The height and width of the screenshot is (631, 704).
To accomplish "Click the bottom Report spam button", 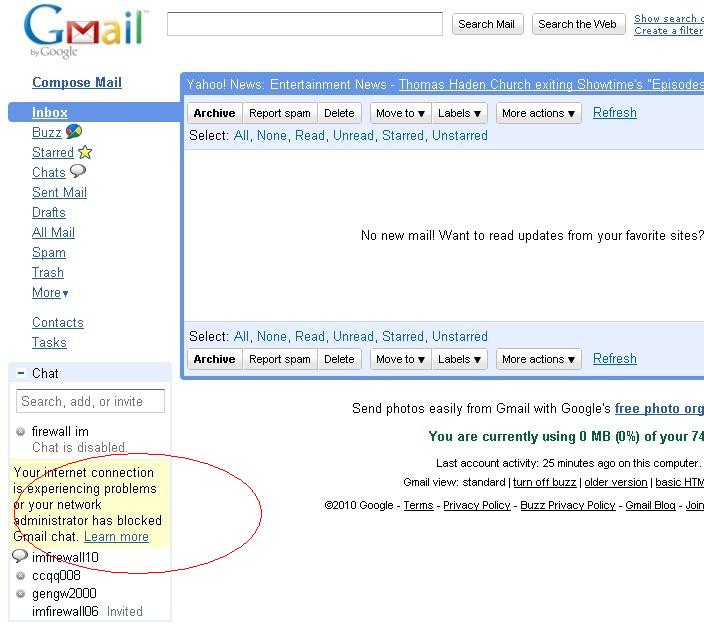I will tap(280, 359).
